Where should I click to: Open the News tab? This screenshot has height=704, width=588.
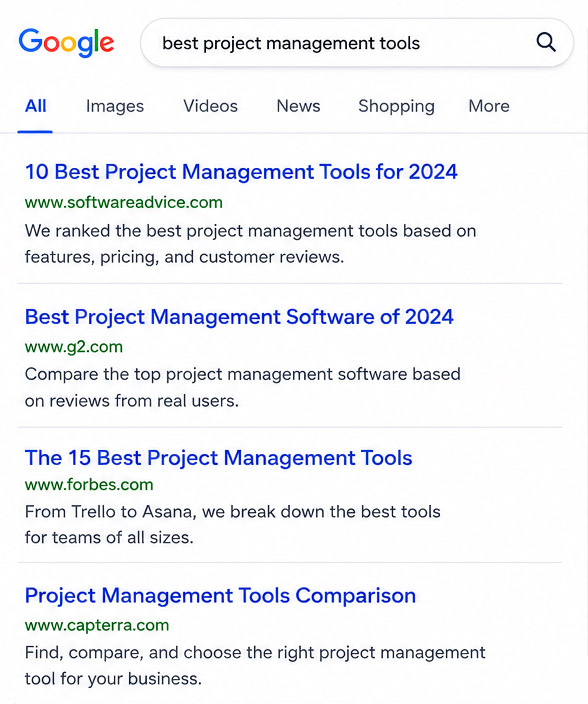coord(298,106)
